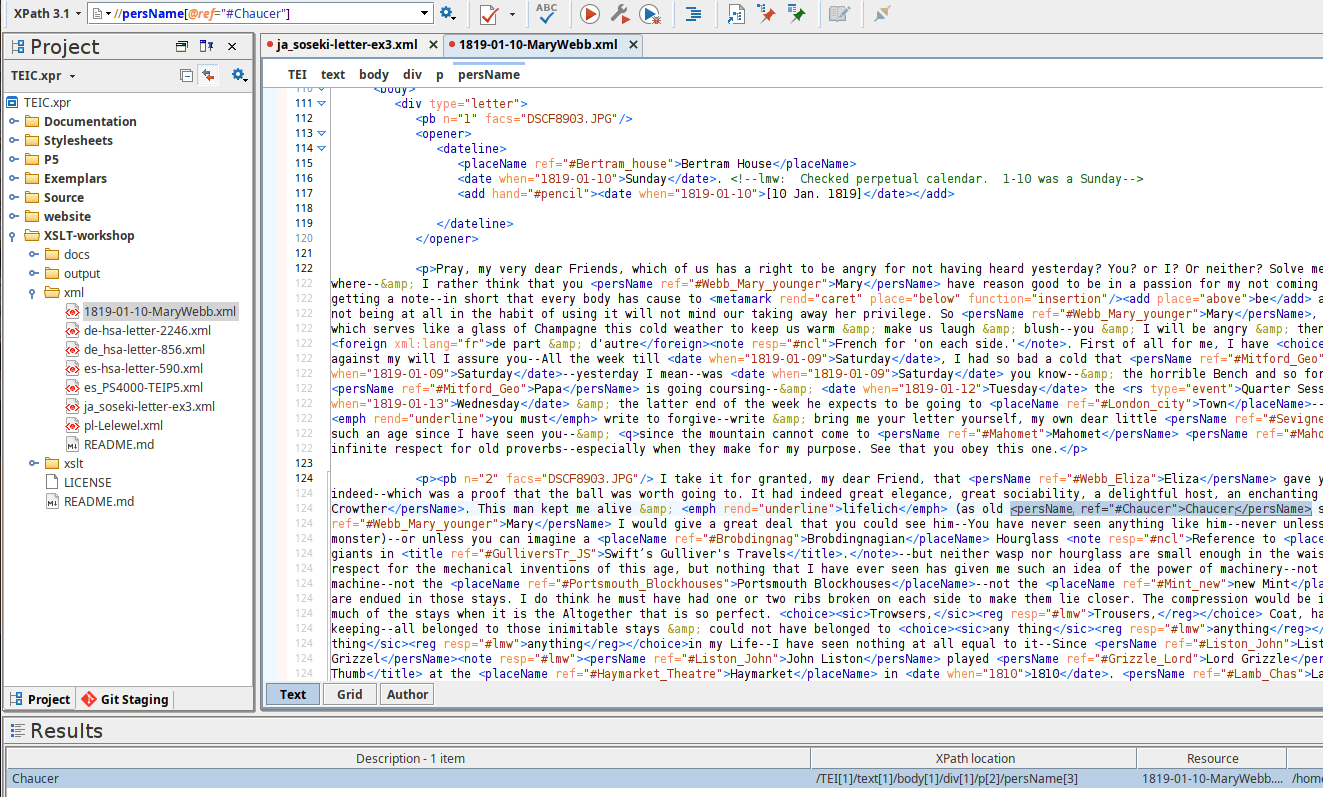Image resolution: width=1323 pixels, height=797 pixels.
Task: Fold code at line 111
Action: (x=322, y=103)
